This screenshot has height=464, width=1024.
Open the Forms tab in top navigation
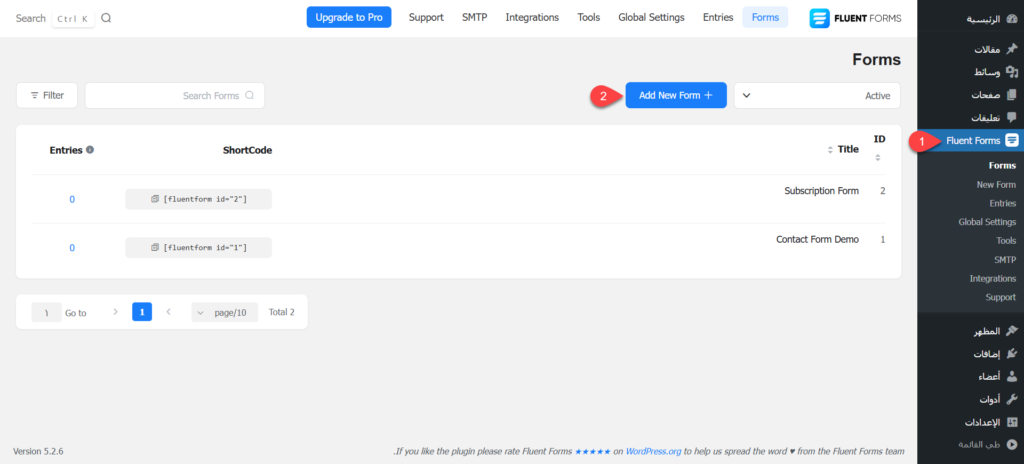coord(765,18)
